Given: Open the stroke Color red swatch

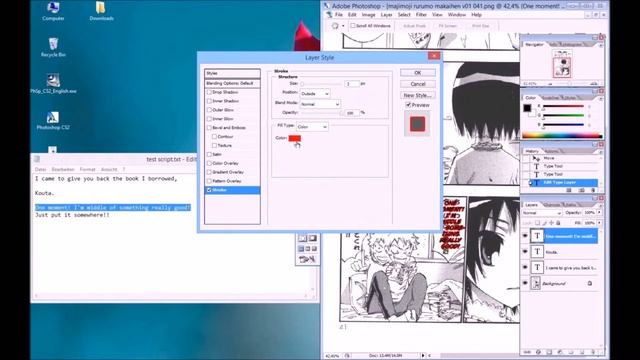Looking at the screenshot, I should pyautogui.click(x=295, y=138).
